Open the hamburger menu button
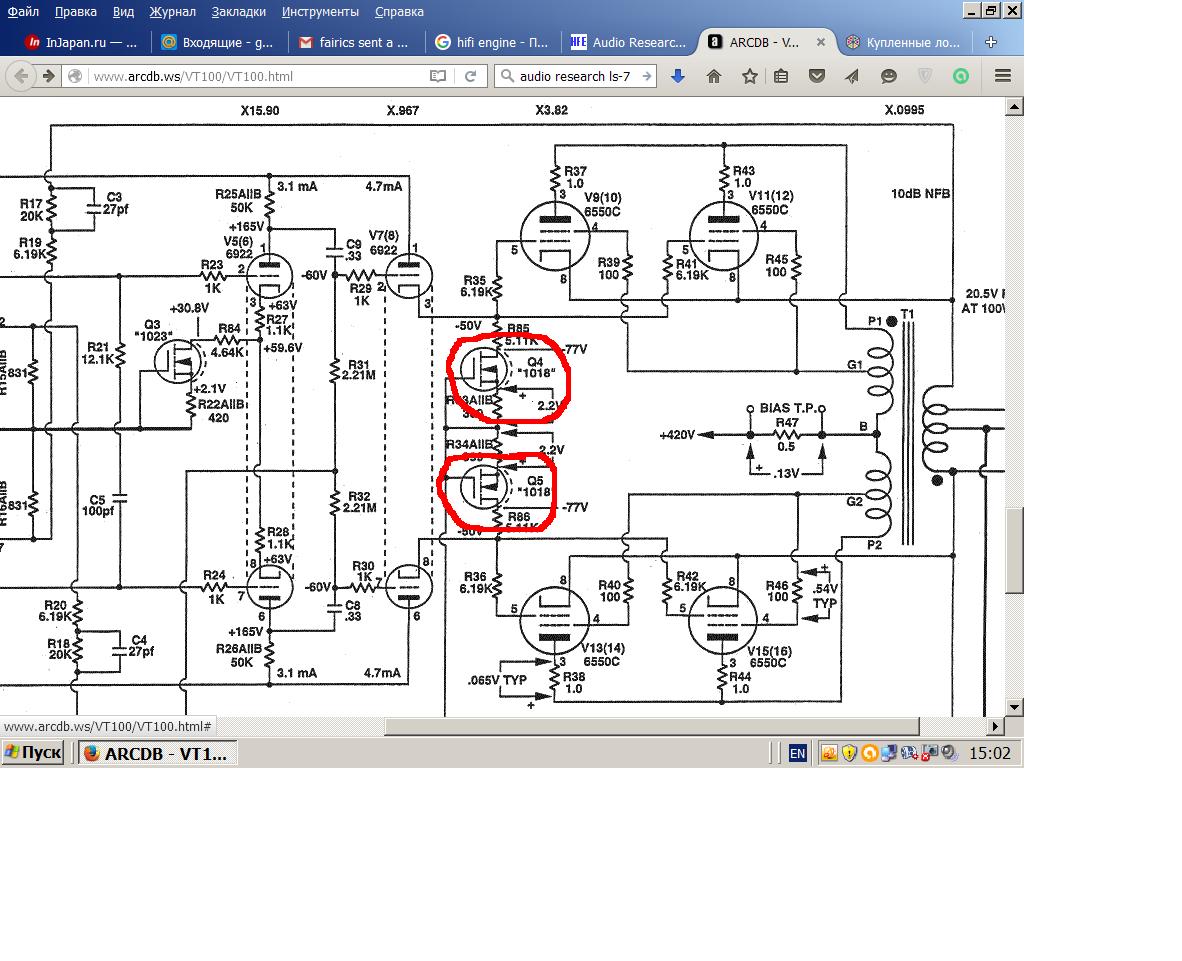 (x=1002, y=76)
